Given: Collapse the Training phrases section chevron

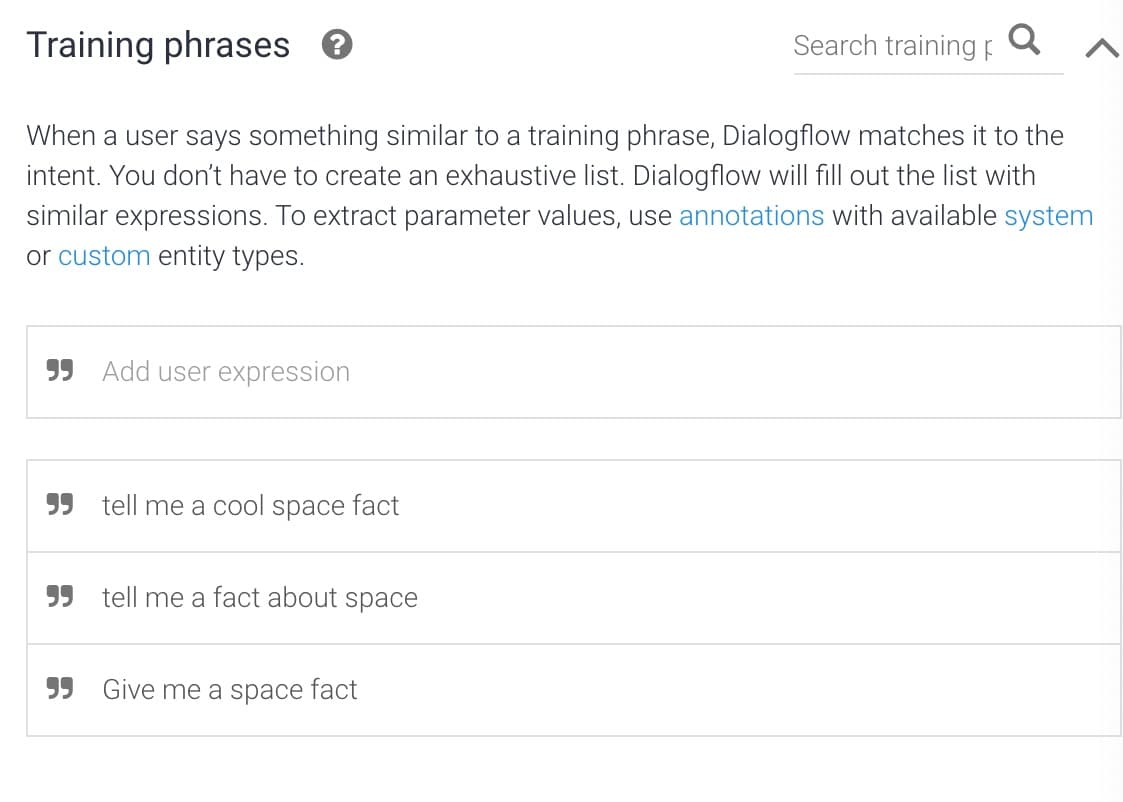Looking at the screenshot, I should [x=1102, y=48].
